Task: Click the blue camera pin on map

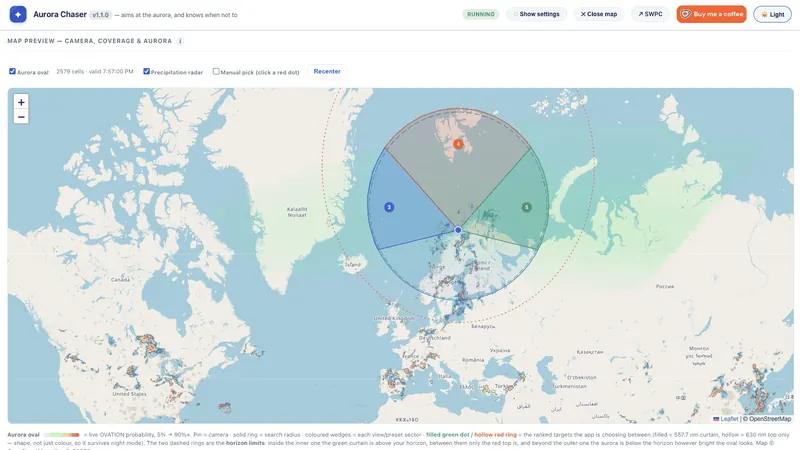Action: (458, 230)
